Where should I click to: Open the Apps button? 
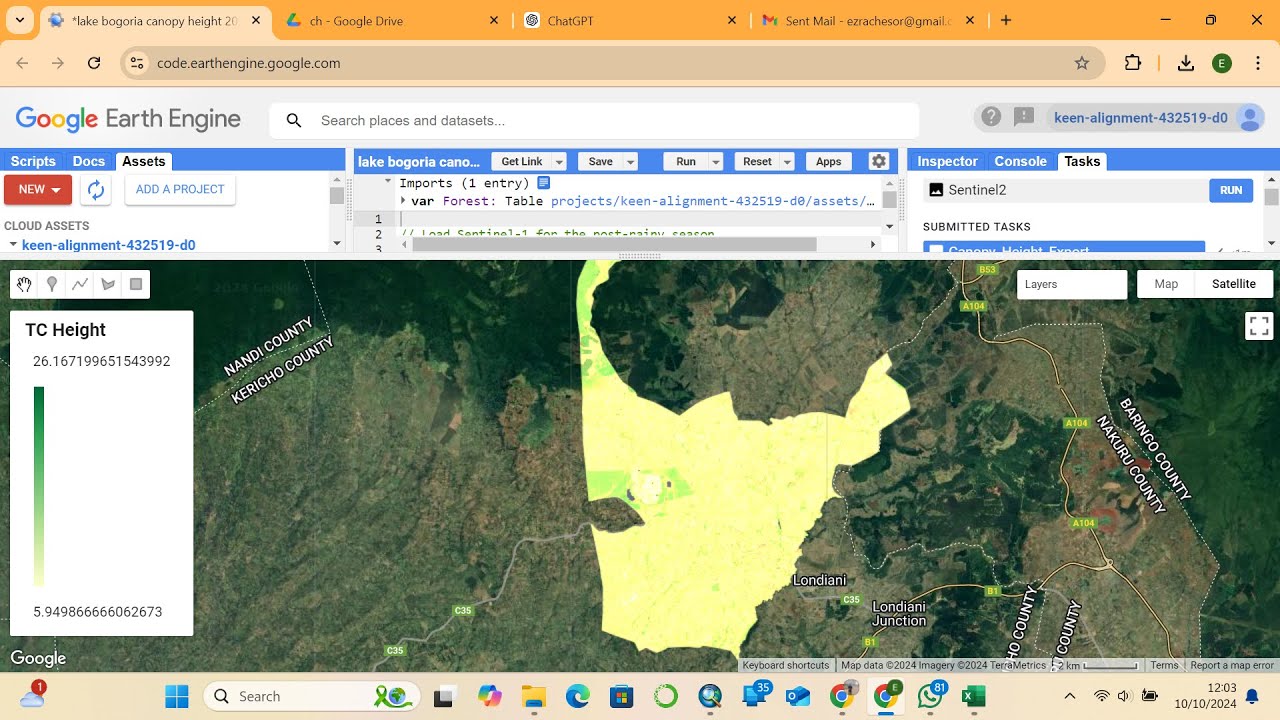click(x=829, y=161)
